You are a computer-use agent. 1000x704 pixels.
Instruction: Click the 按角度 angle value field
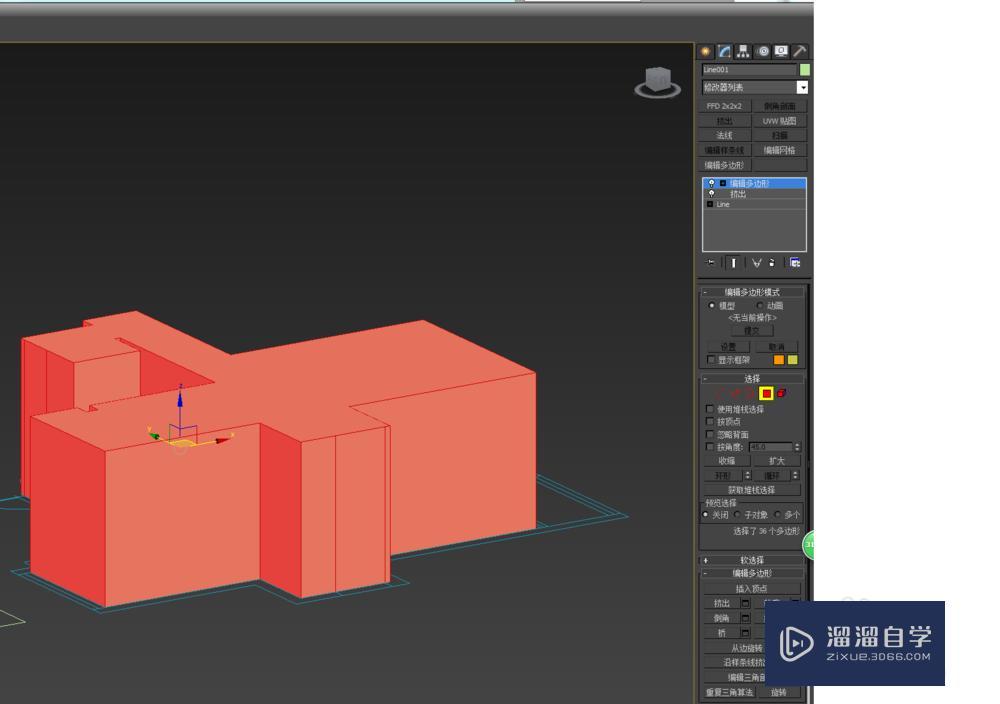[x=770, y=447]
